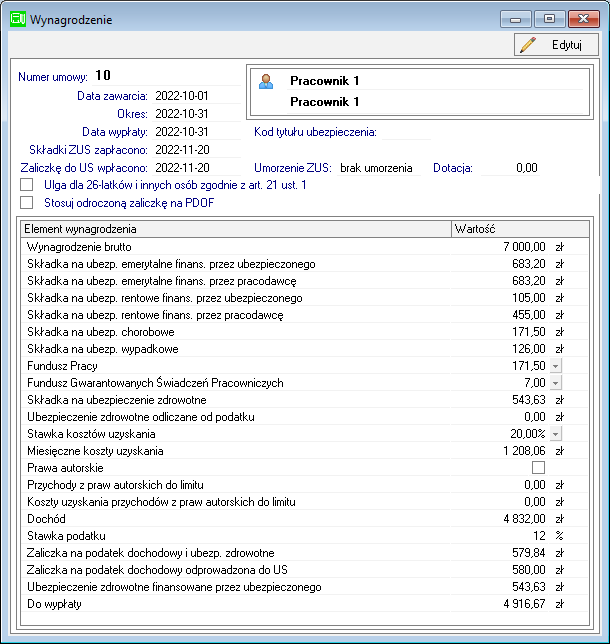Close the Wynagrodzenie window
The width and height of the screenshot is (610, 644).
click(583, 19)
